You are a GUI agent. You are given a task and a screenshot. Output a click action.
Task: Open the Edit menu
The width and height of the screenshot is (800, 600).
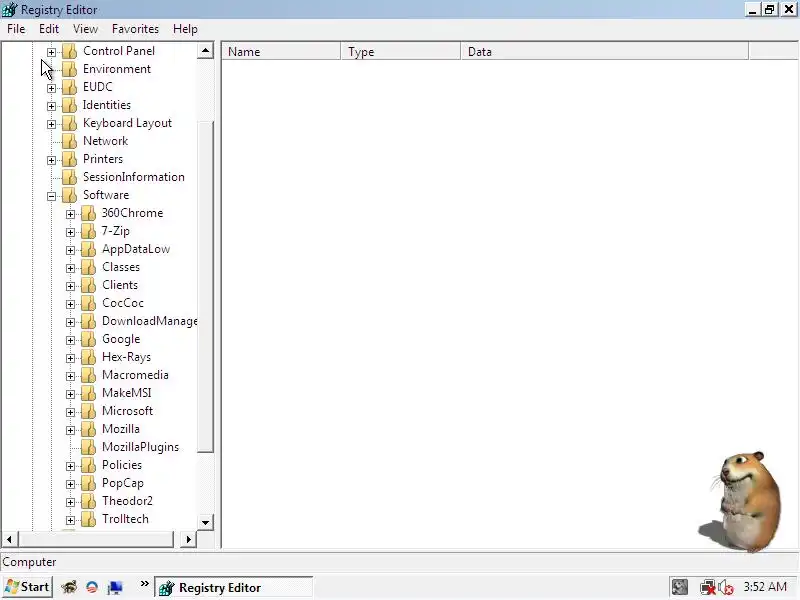coord(48,29)
